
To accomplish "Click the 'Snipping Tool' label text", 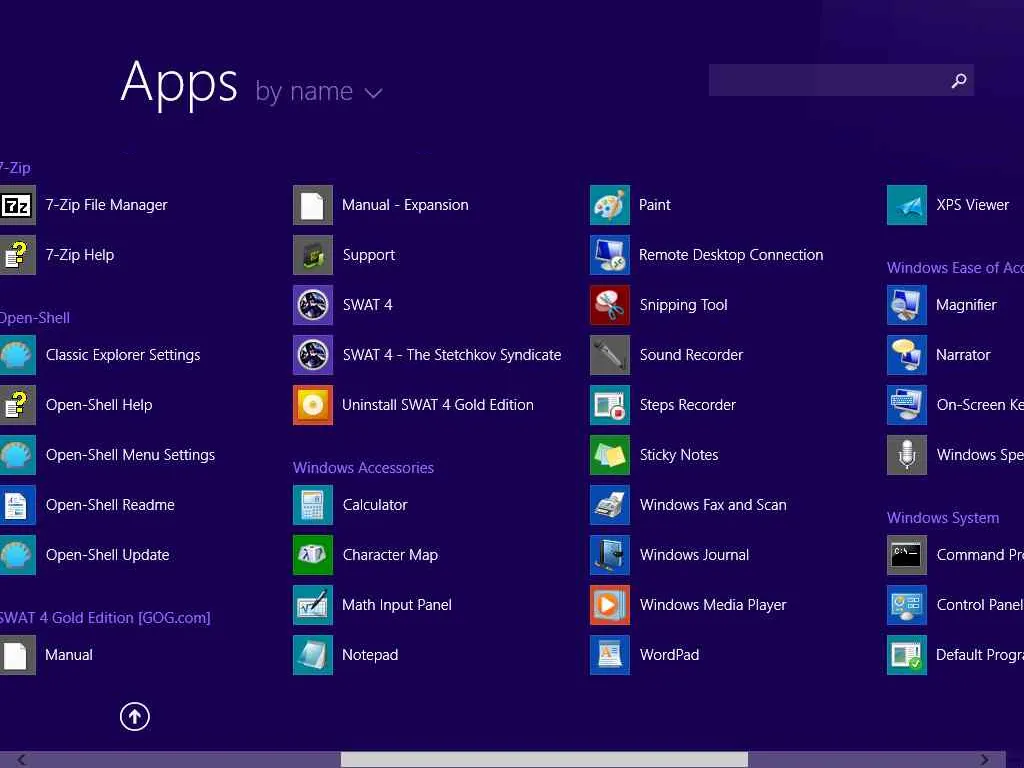I will [684, 305].
